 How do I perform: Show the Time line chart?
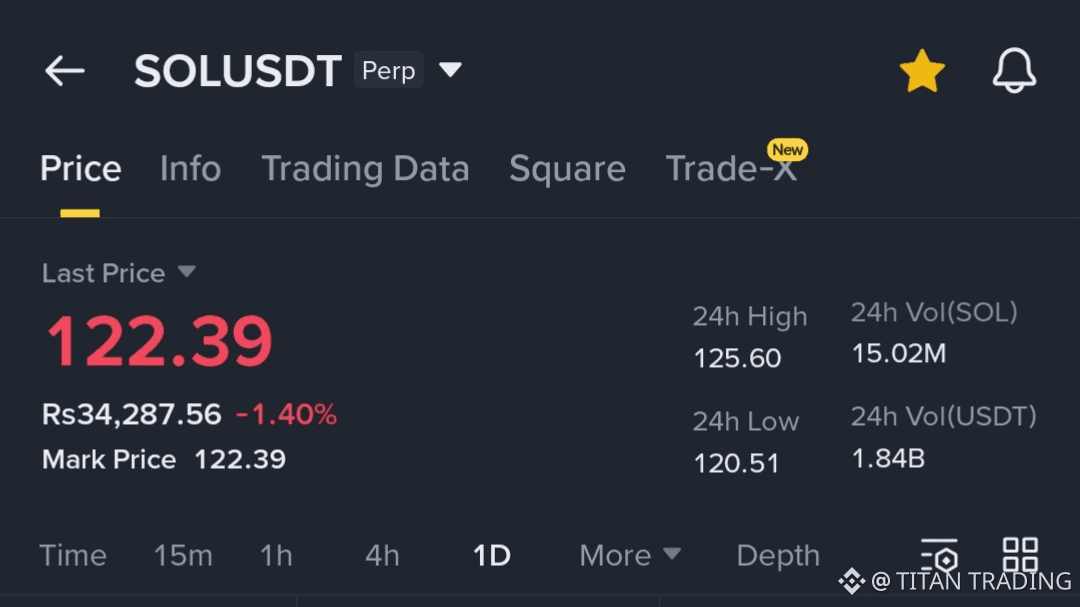pos(73,555)
